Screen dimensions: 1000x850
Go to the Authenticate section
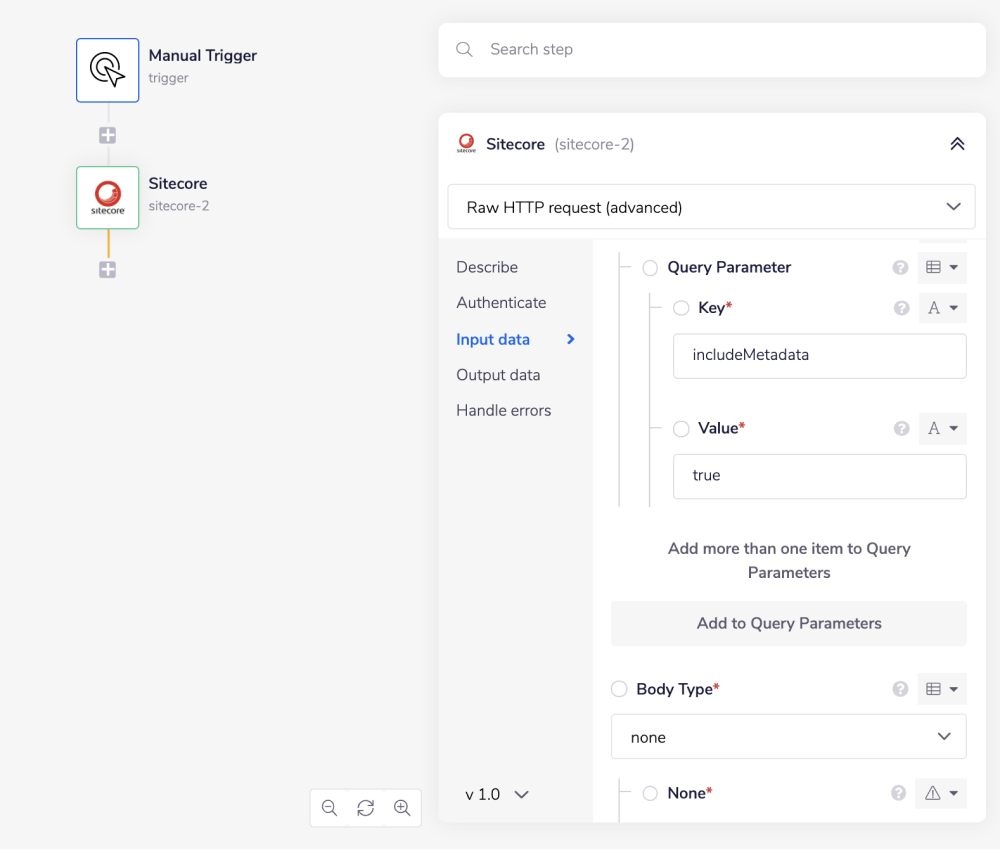501,303
